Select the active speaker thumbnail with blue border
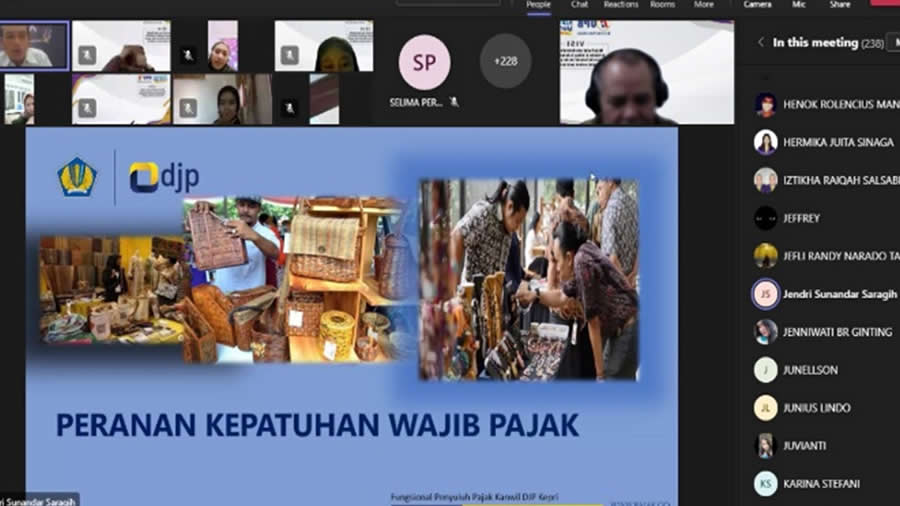This screenshot has height=506, width=900. point(34,45)
